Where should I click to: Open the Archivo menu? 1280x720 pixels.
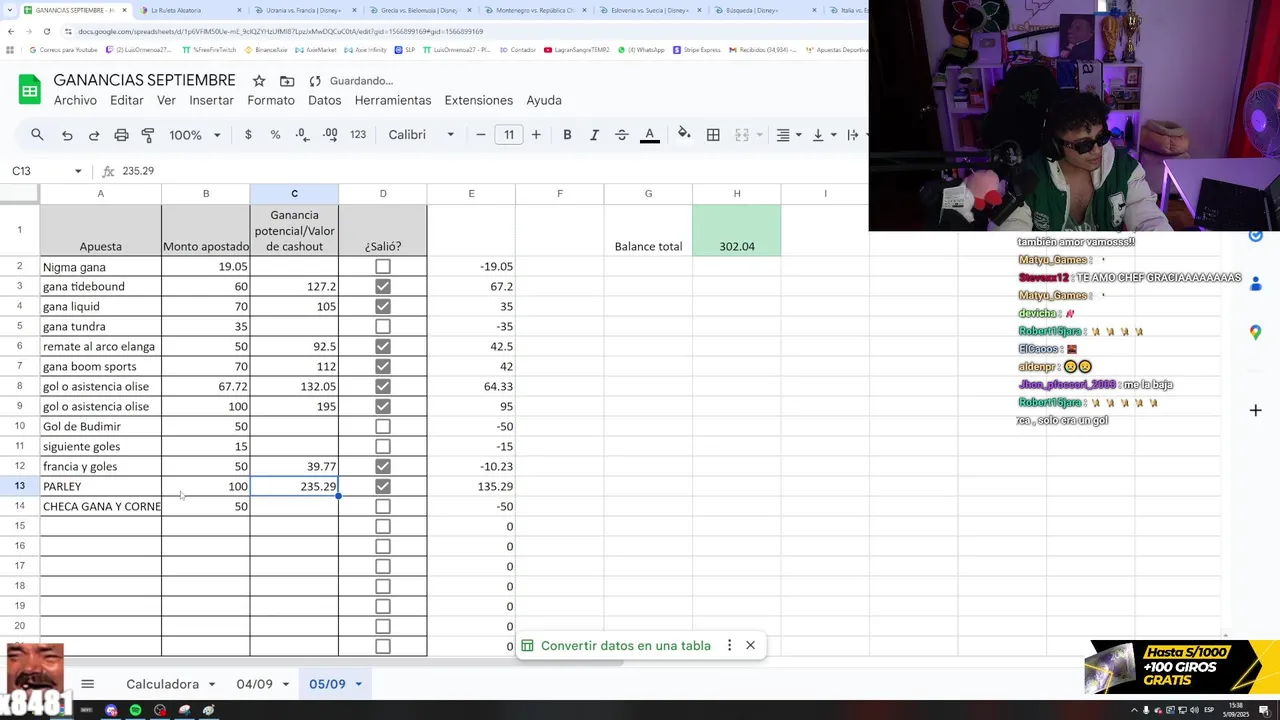click(75, 100)
